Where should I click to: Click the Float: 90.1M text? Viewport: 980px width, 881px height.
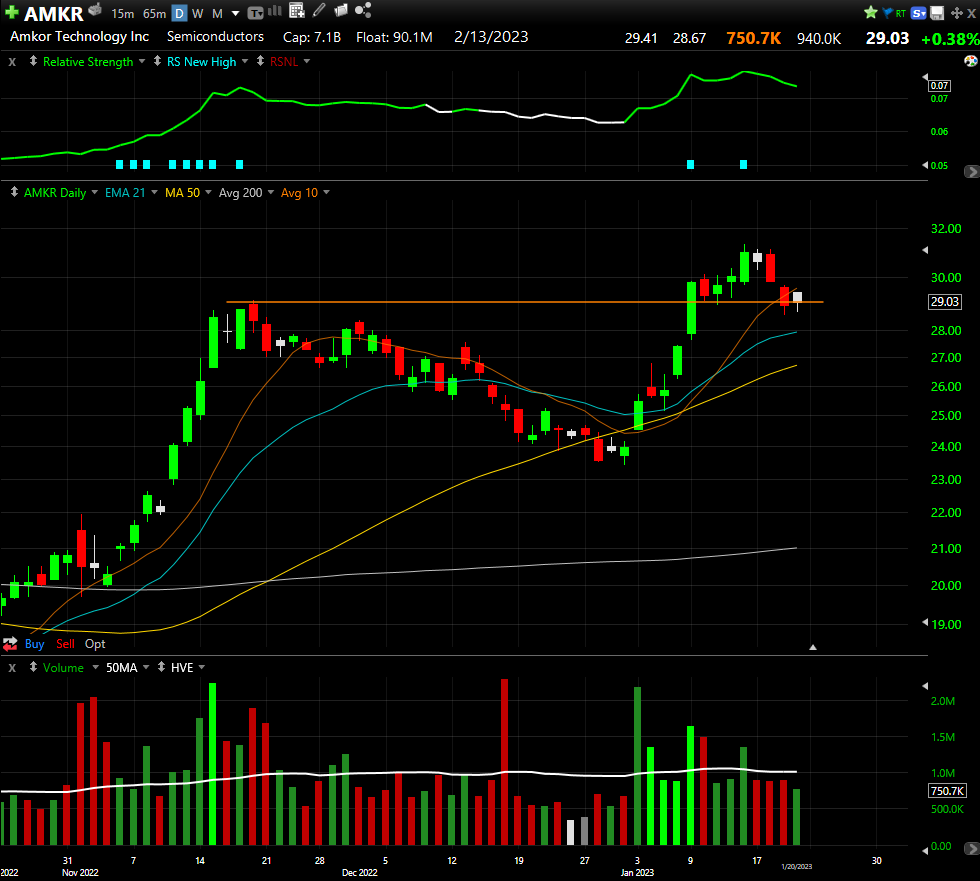[394, 37]
